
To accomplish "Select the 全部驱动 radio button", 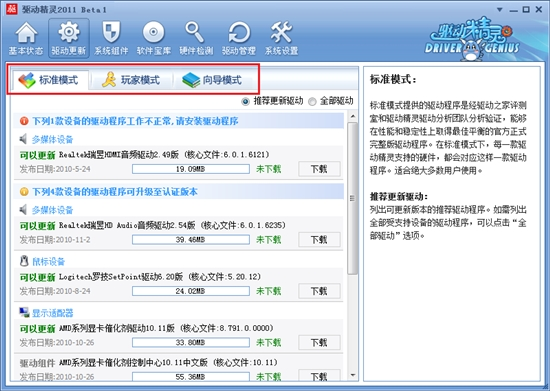I will coord(312,102).
